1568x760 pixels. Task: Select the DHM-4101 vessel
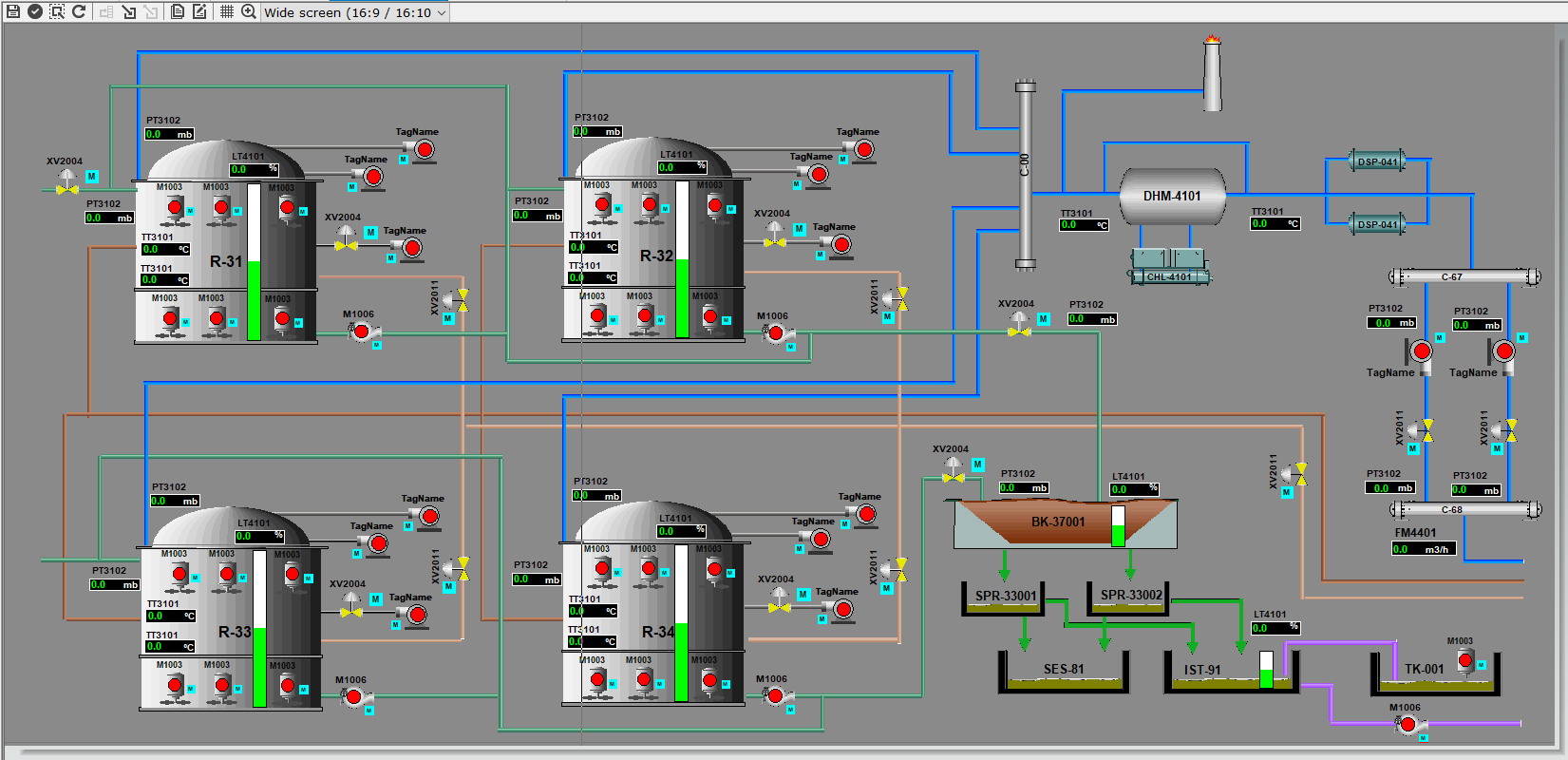point(1172,197)
